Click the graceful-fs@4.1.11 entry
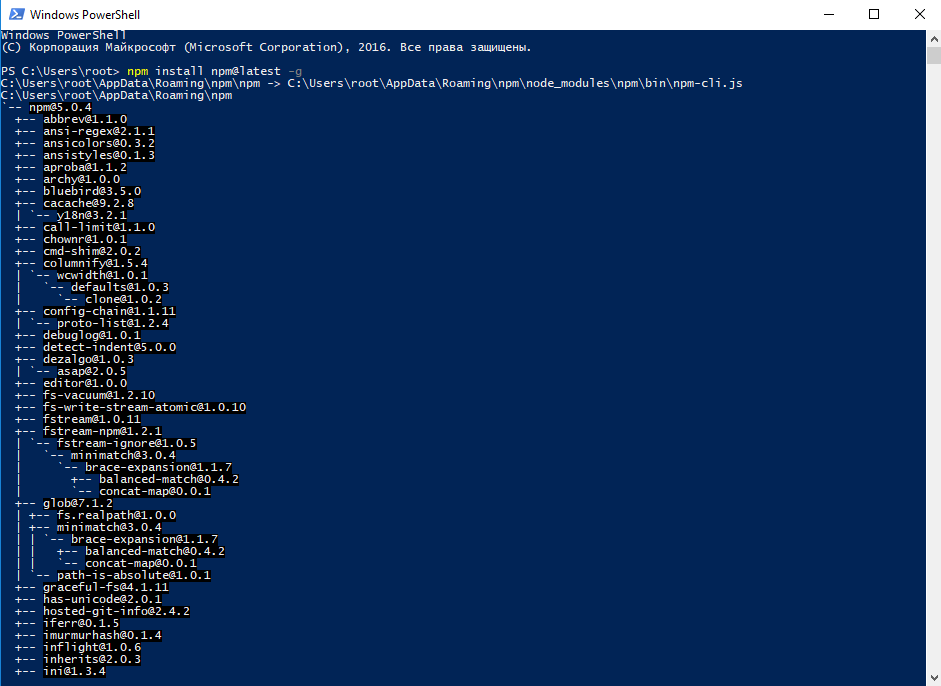Image resolution: width=941 pixels, height=686 pixels. click(x=106, y=588)
